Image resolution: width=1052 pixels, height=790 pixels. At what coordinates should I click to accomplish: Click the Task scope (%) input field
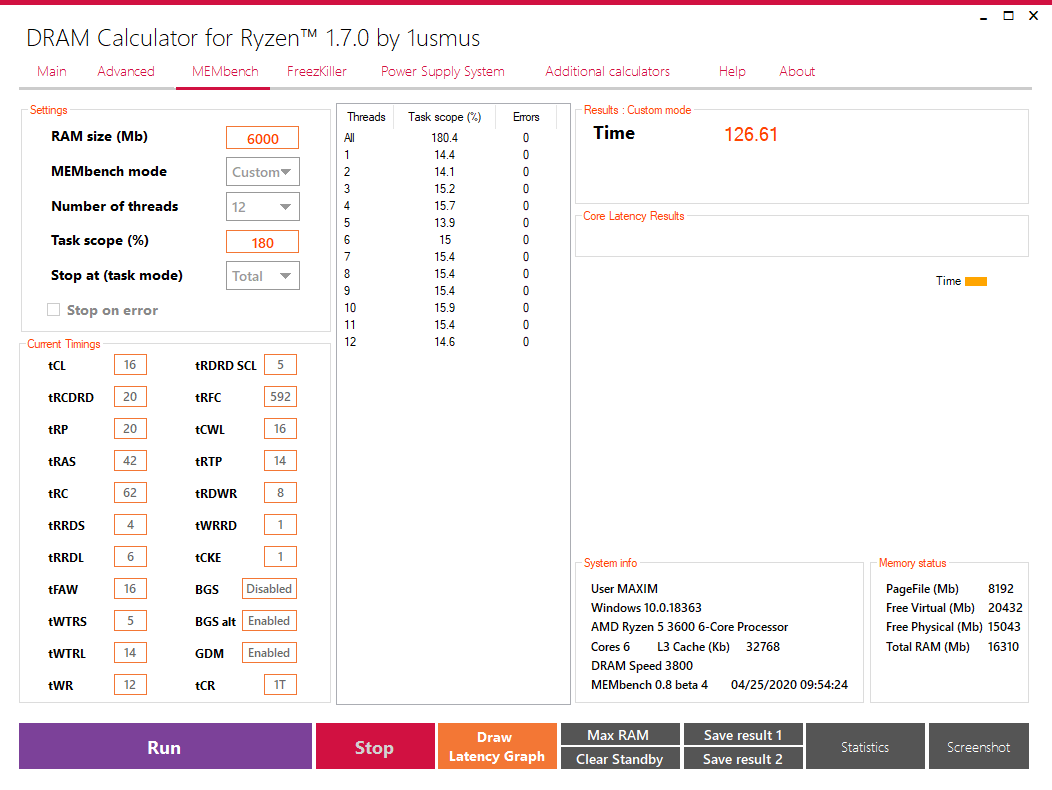262,242
